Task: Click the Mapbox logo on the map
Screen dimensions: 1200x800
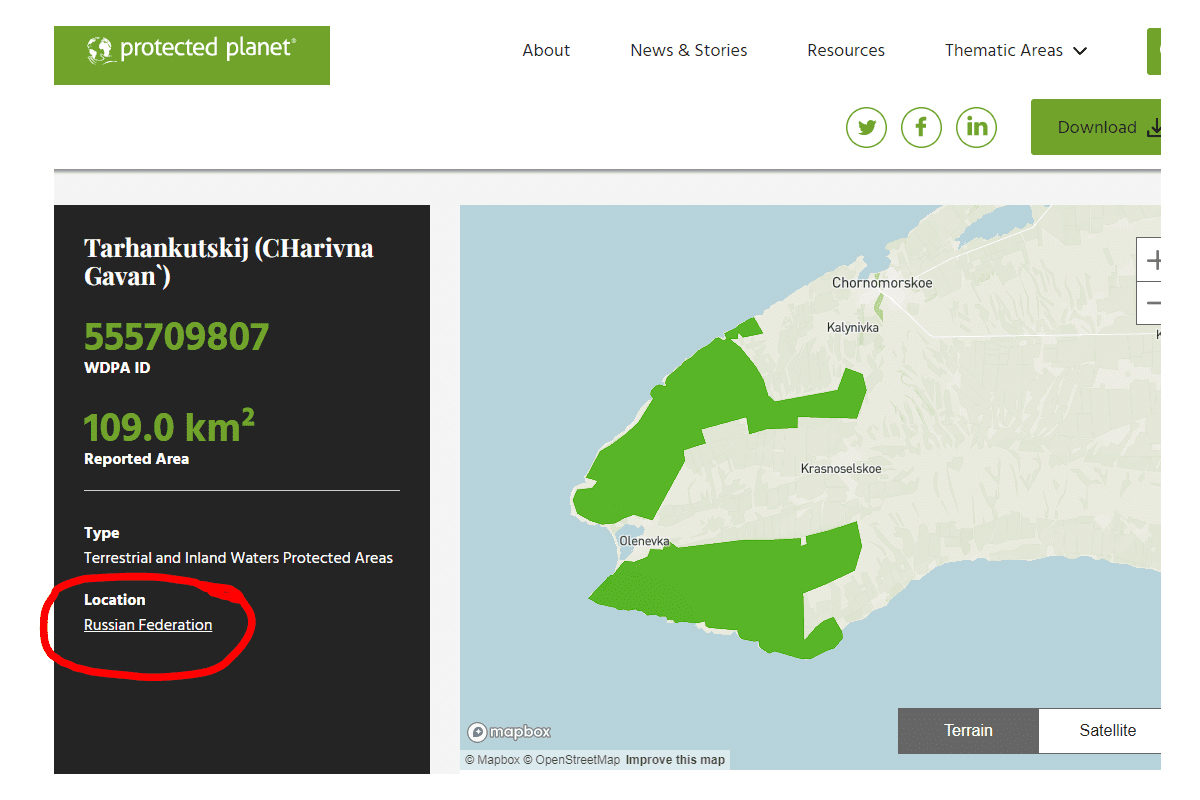Action: pos(509,732)
